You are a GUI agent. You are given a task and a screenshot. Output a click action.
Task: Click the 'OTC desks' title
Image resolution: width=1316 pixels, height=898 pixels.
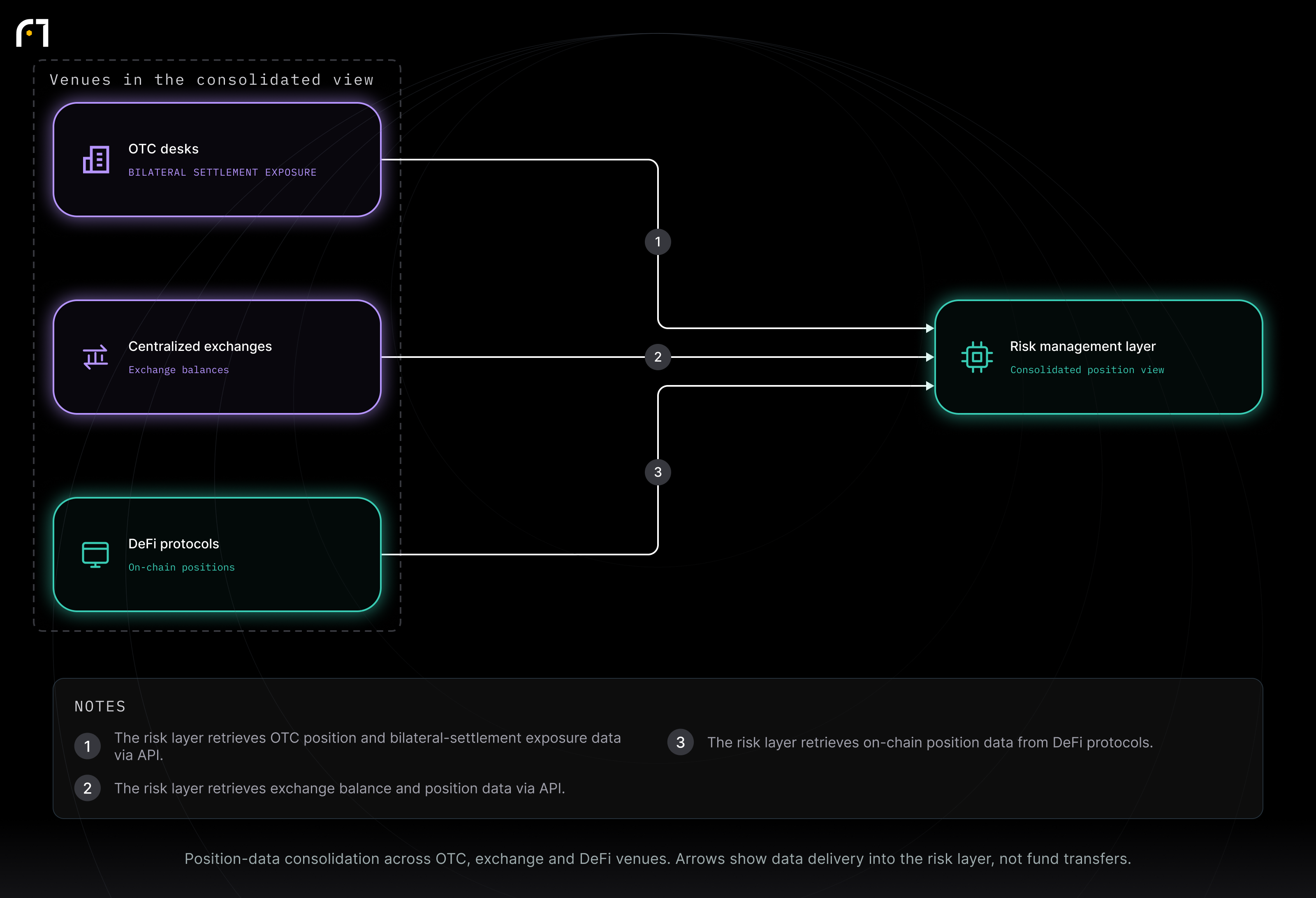(164, 149)
